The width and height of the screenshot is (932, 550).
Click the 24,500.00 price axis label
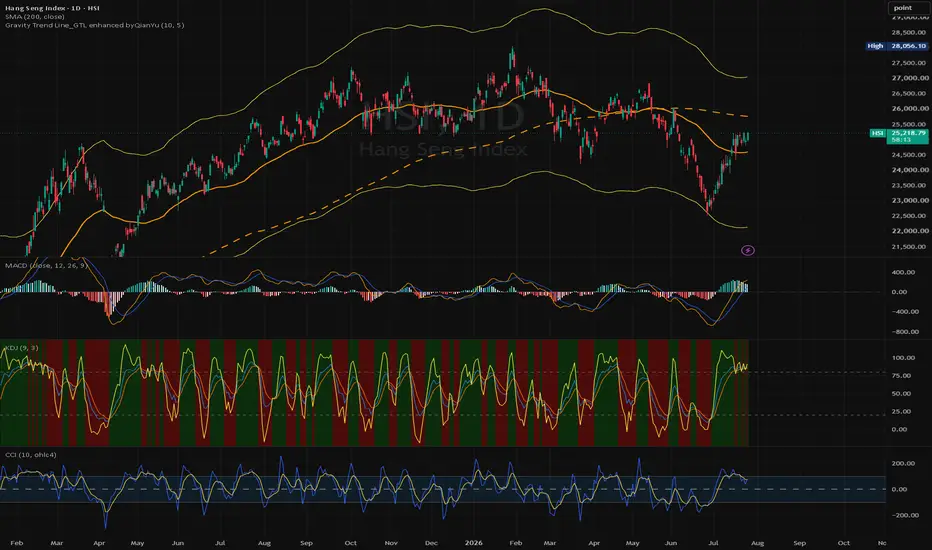[910, 155]
